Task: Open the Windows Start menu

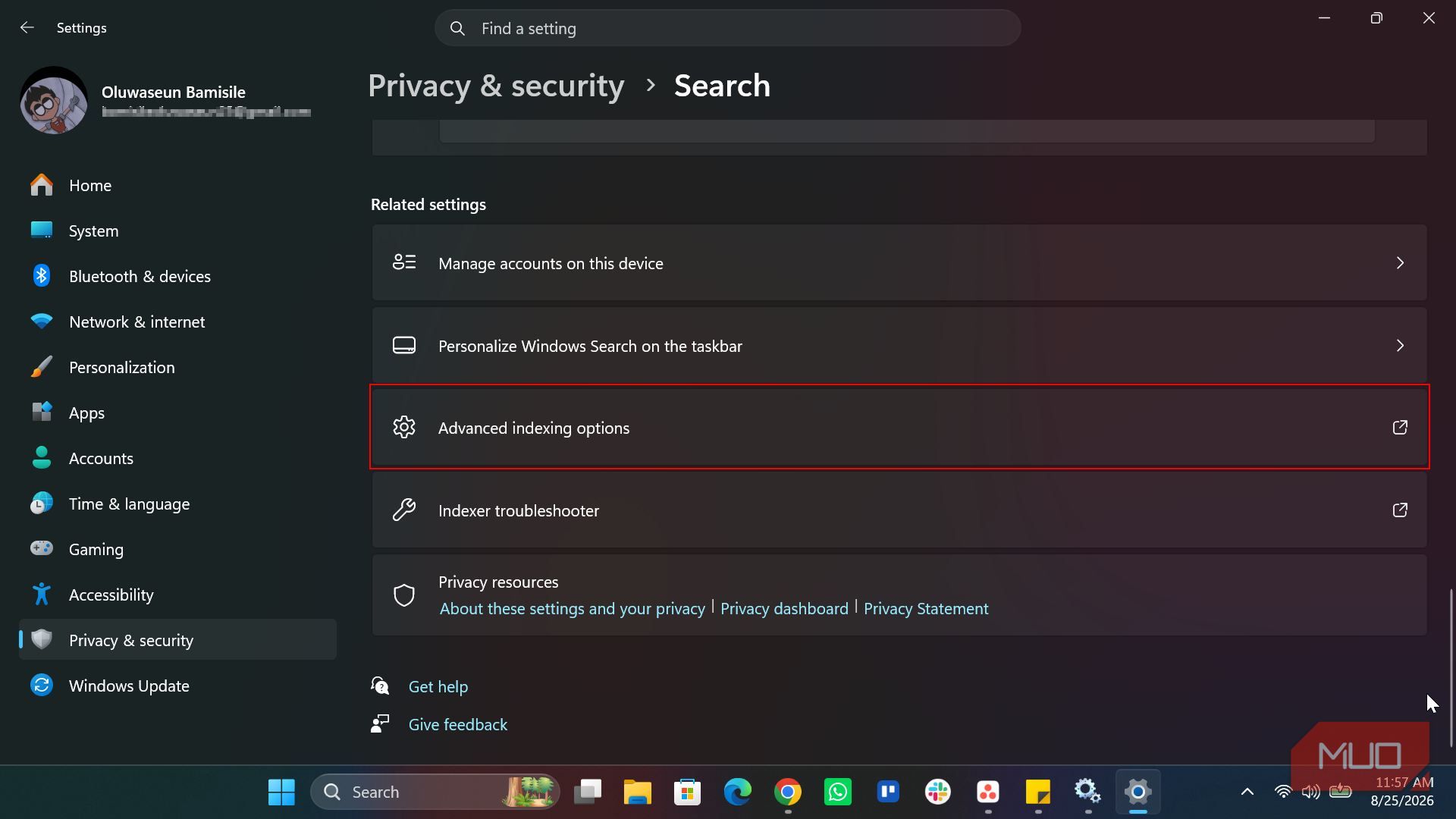Action: (x=281, y=792)
